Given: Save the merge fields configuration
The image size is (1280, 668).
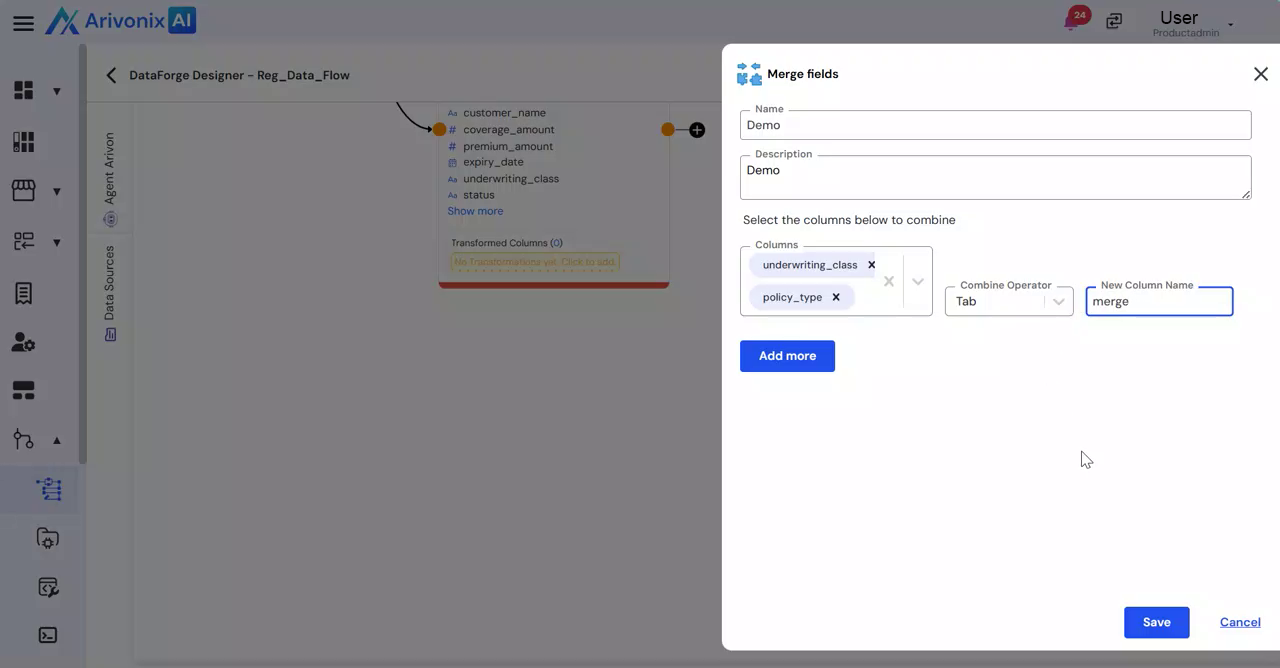Looking at the screenshot, I should (1156, 622).
